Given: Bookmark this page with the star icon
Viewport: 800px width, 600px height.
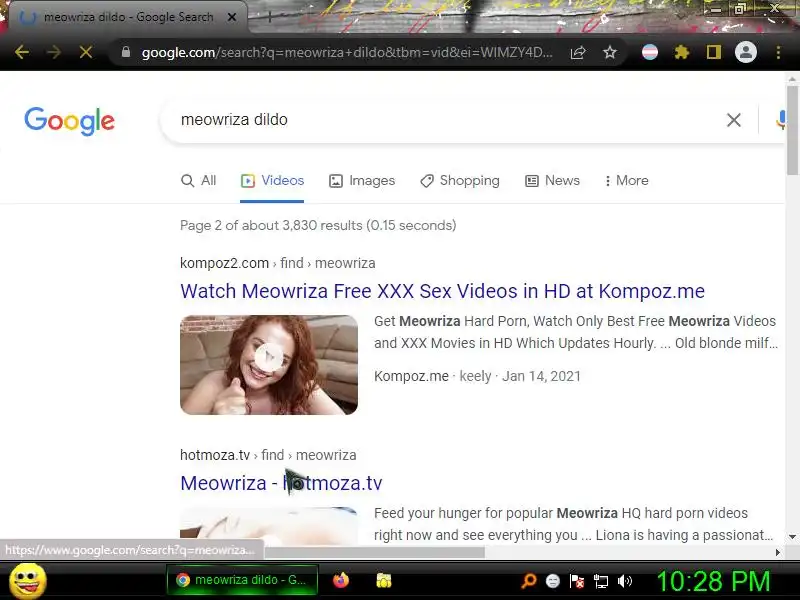Looking at the screenshot, I should [610, 52].
